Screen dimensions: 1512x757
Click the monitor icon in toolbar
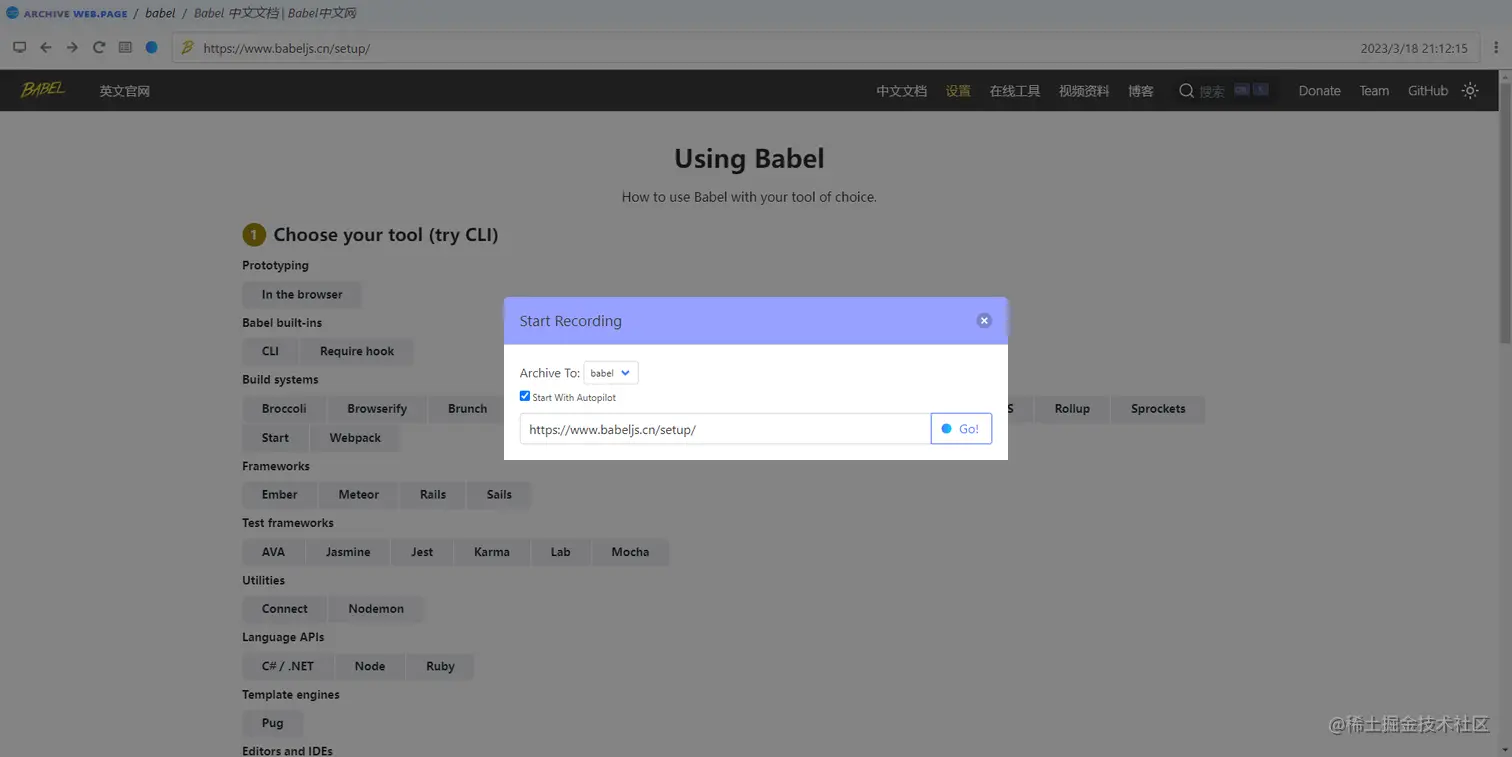(19, 47)
